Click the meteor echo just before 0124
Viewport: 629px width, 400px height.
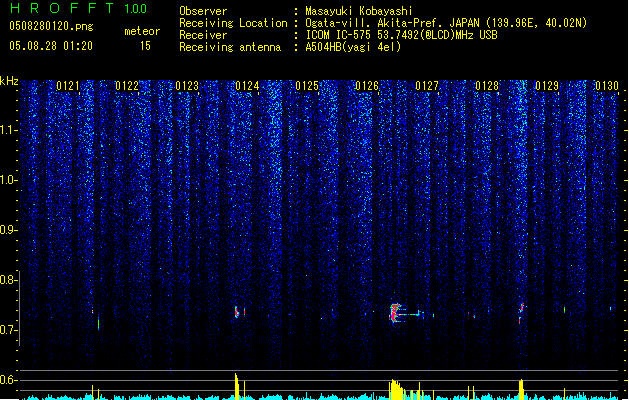click(237, 312)
